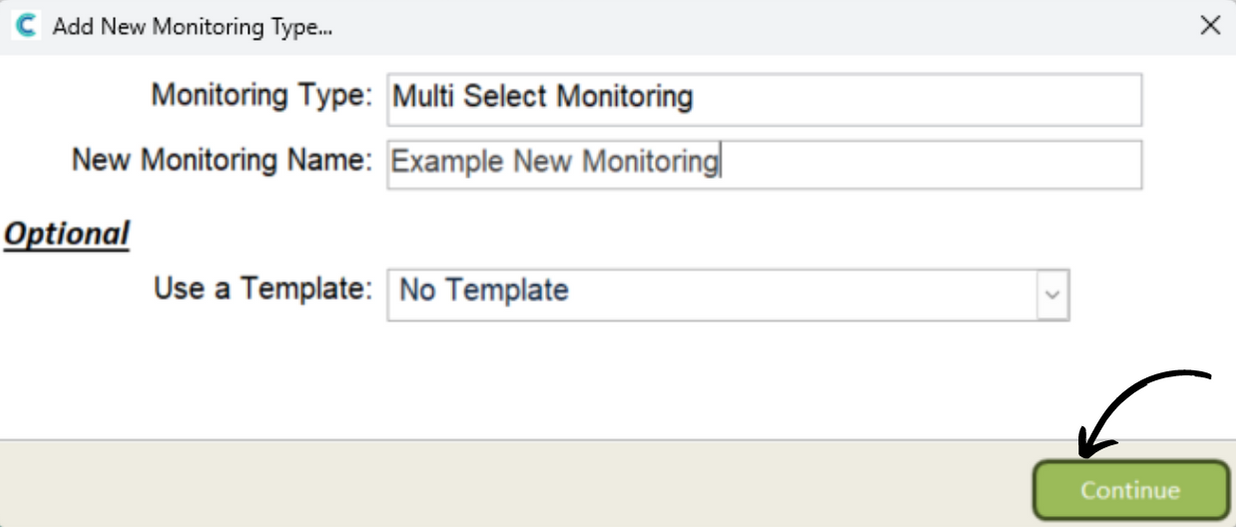Click the 'New Monitoring Name:' label

[x=221, y=160]
